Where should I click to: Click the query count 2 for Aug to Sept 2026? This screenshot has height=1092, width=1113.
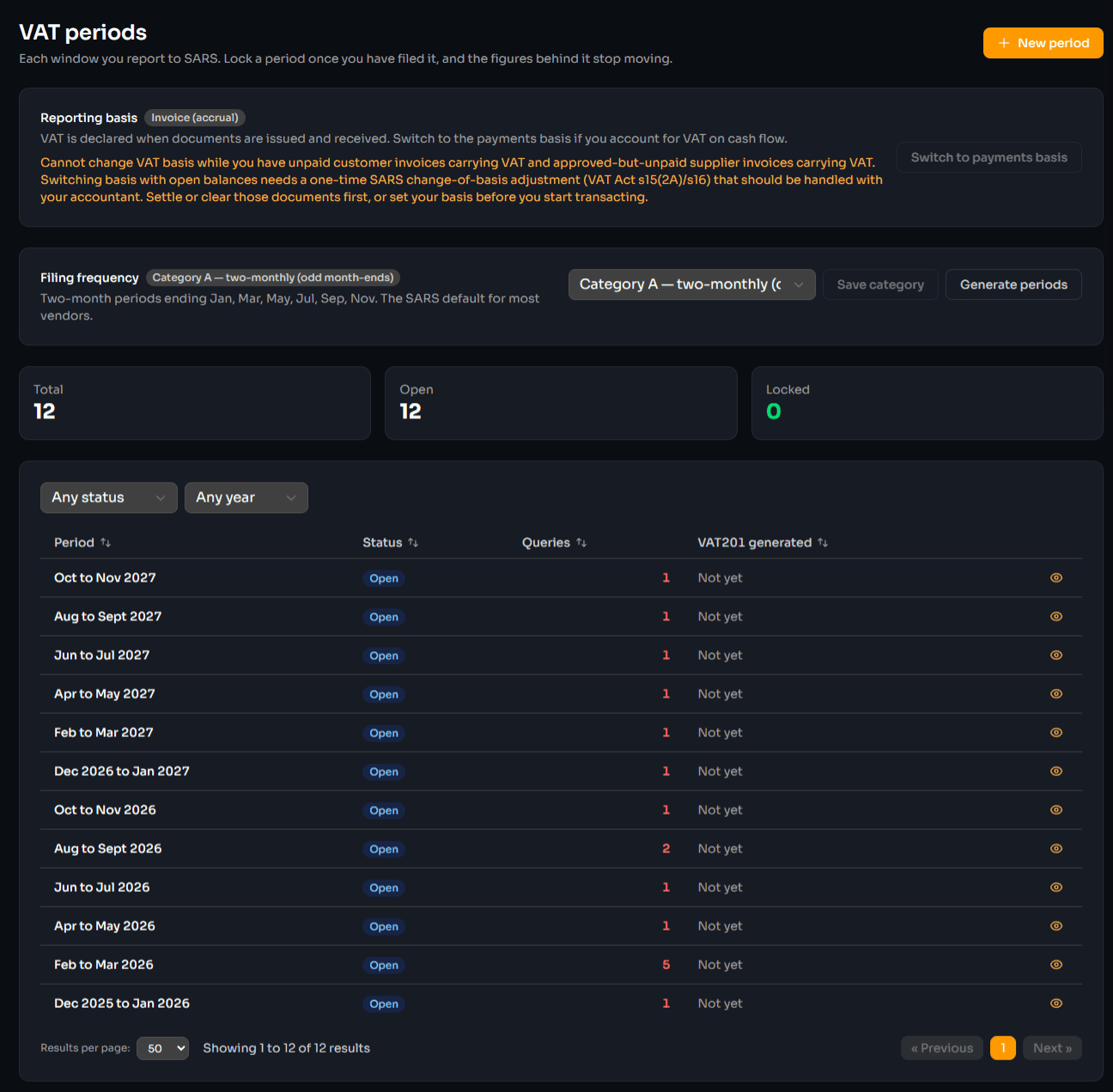pyautogui.click(x=666, y=849)
